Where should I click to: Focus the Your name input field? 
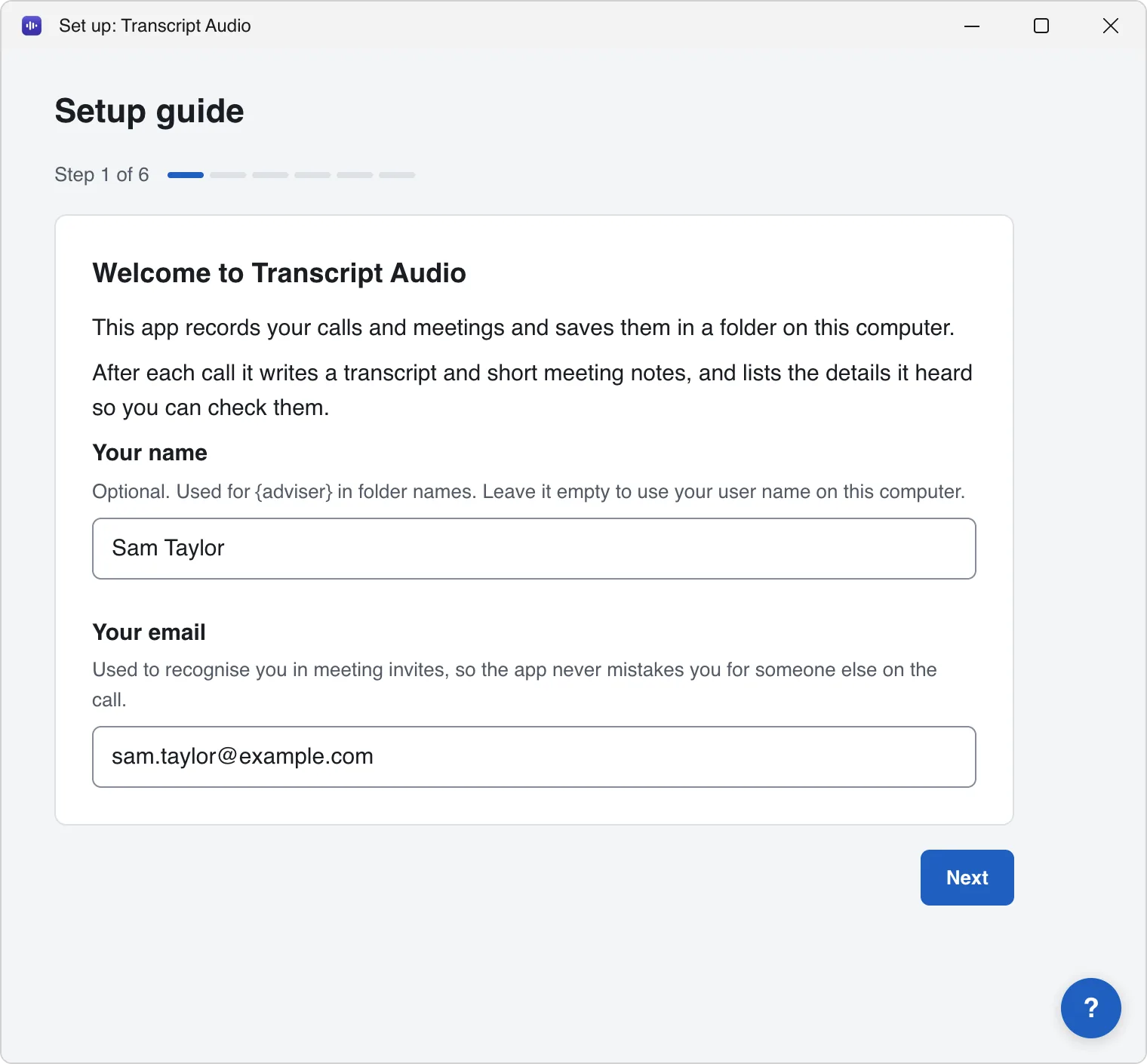534,549
